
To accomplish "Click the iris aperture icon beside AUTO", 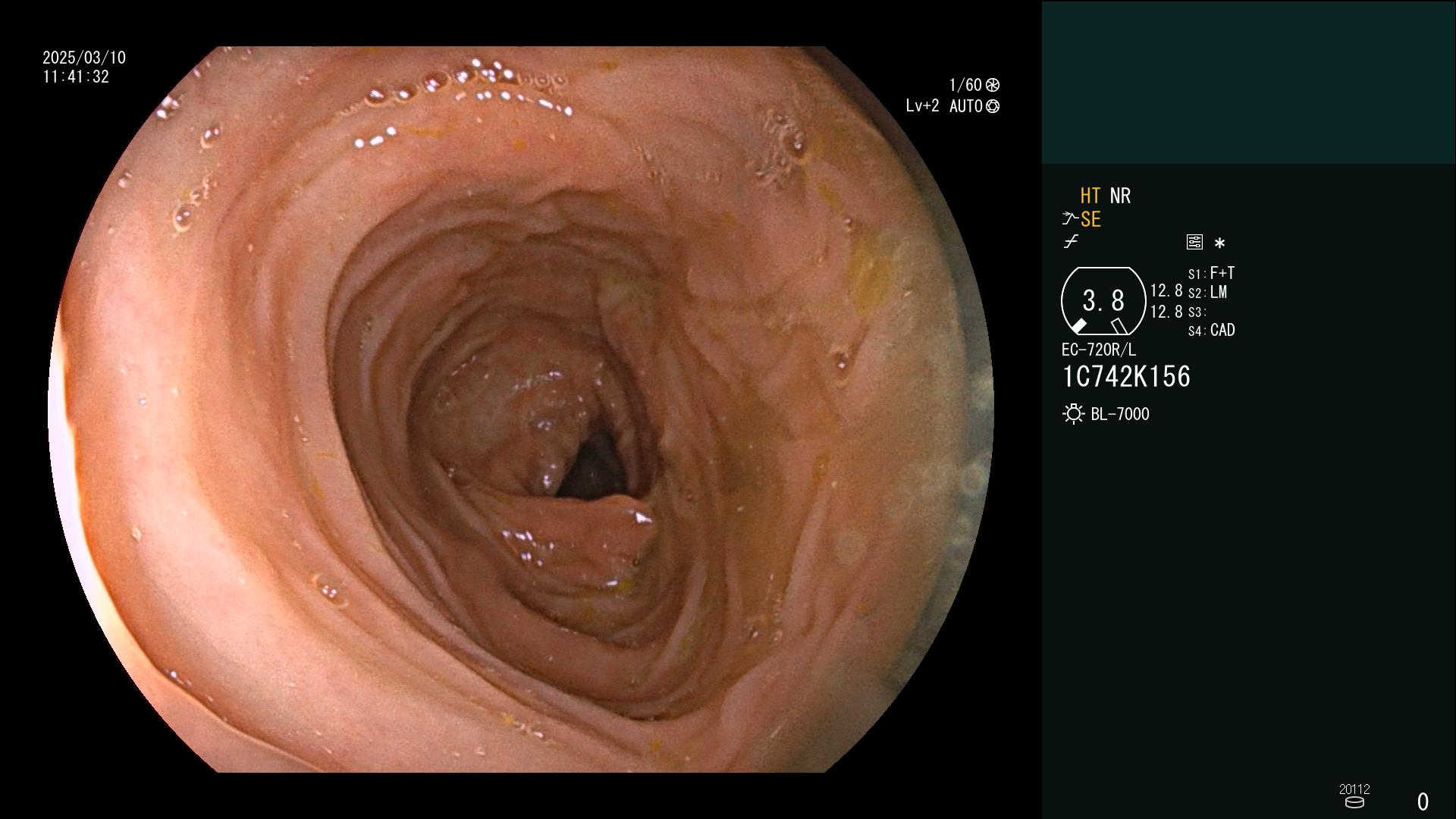I will coord(992,106).
